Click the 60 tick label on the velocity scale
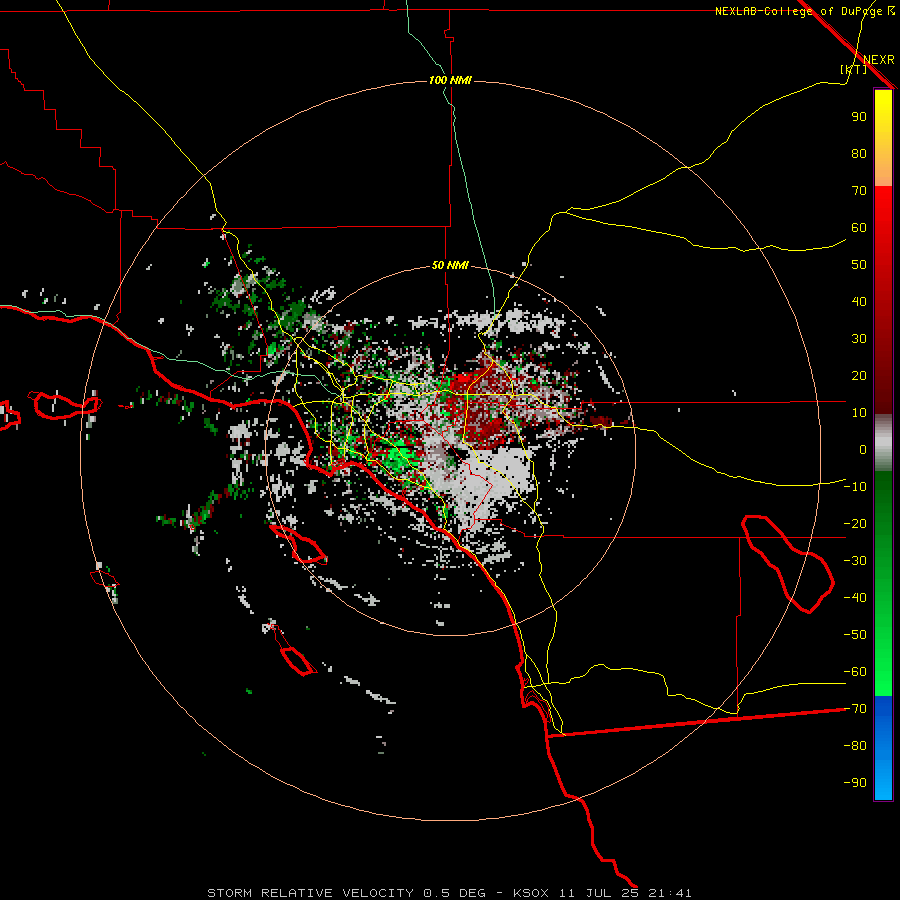This screenshot has height=900, width=900. [859, 227]
